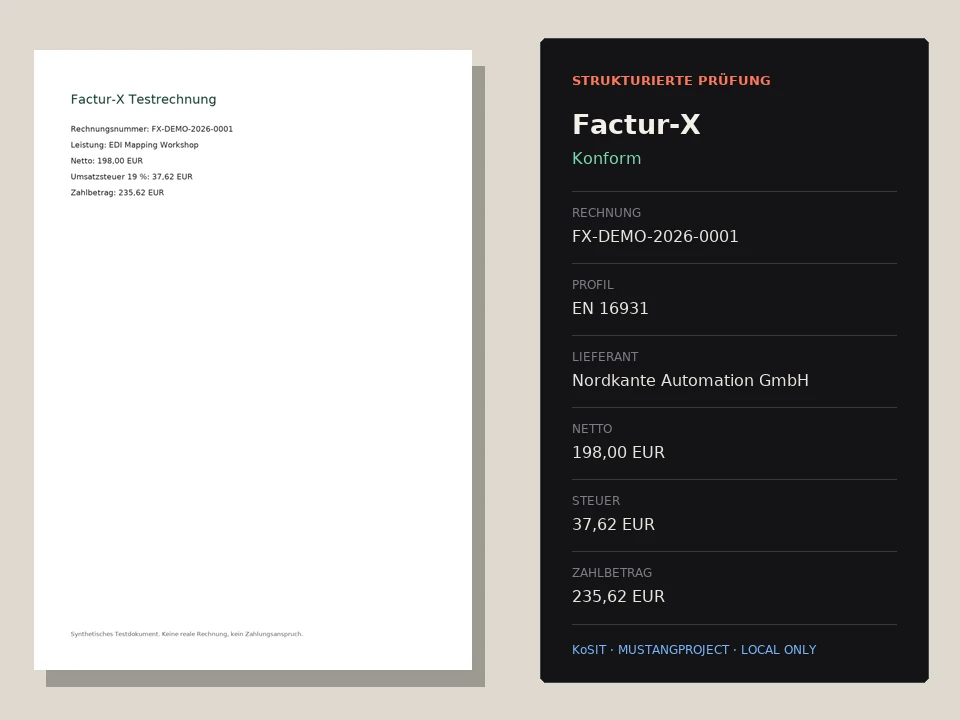
Task: Open the MUSTANGPROJECT footer link
Action: tap(673, 650)
